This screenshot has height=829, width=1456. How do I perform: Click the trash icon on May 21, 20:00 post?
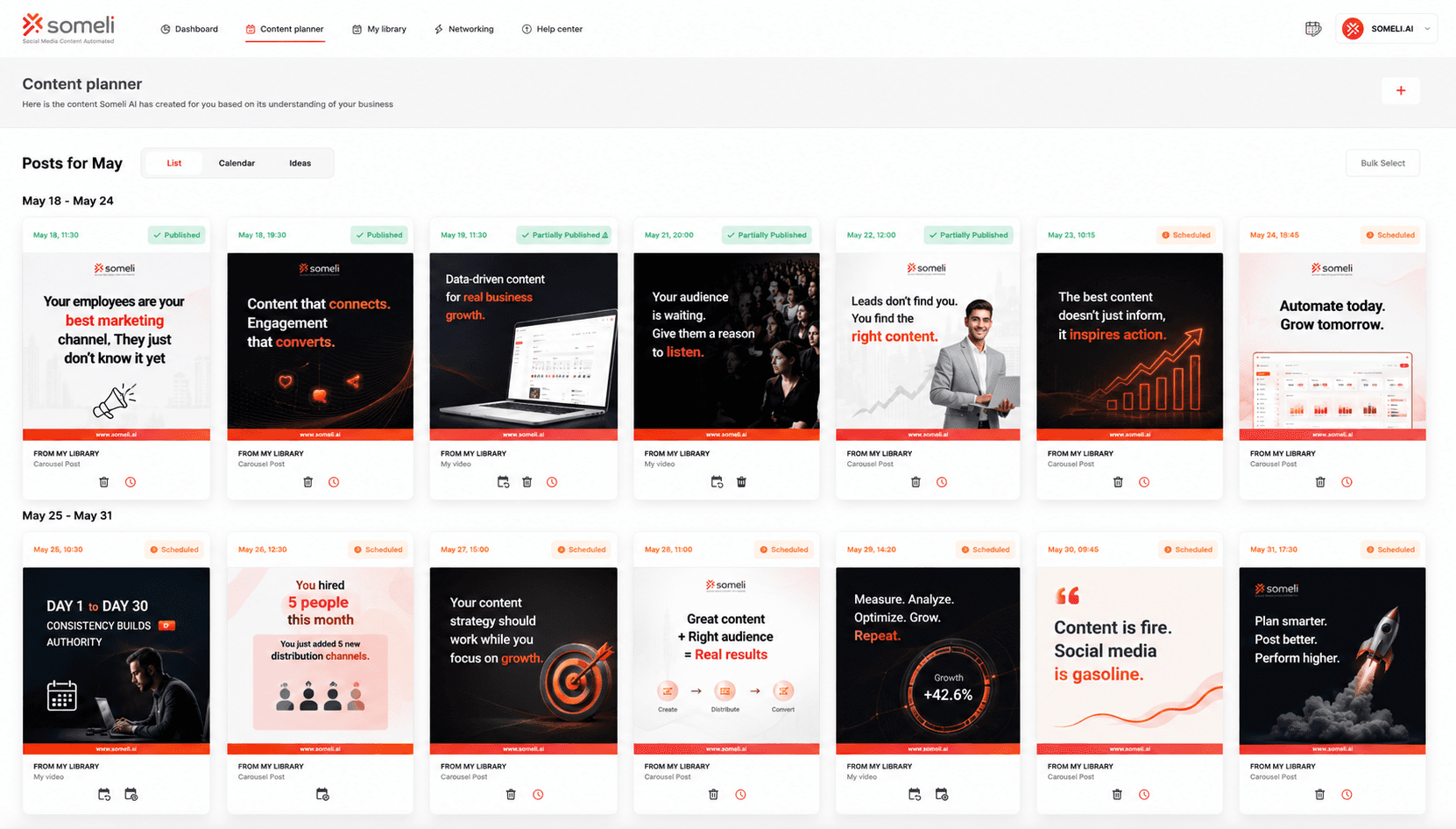pos(741,482)
